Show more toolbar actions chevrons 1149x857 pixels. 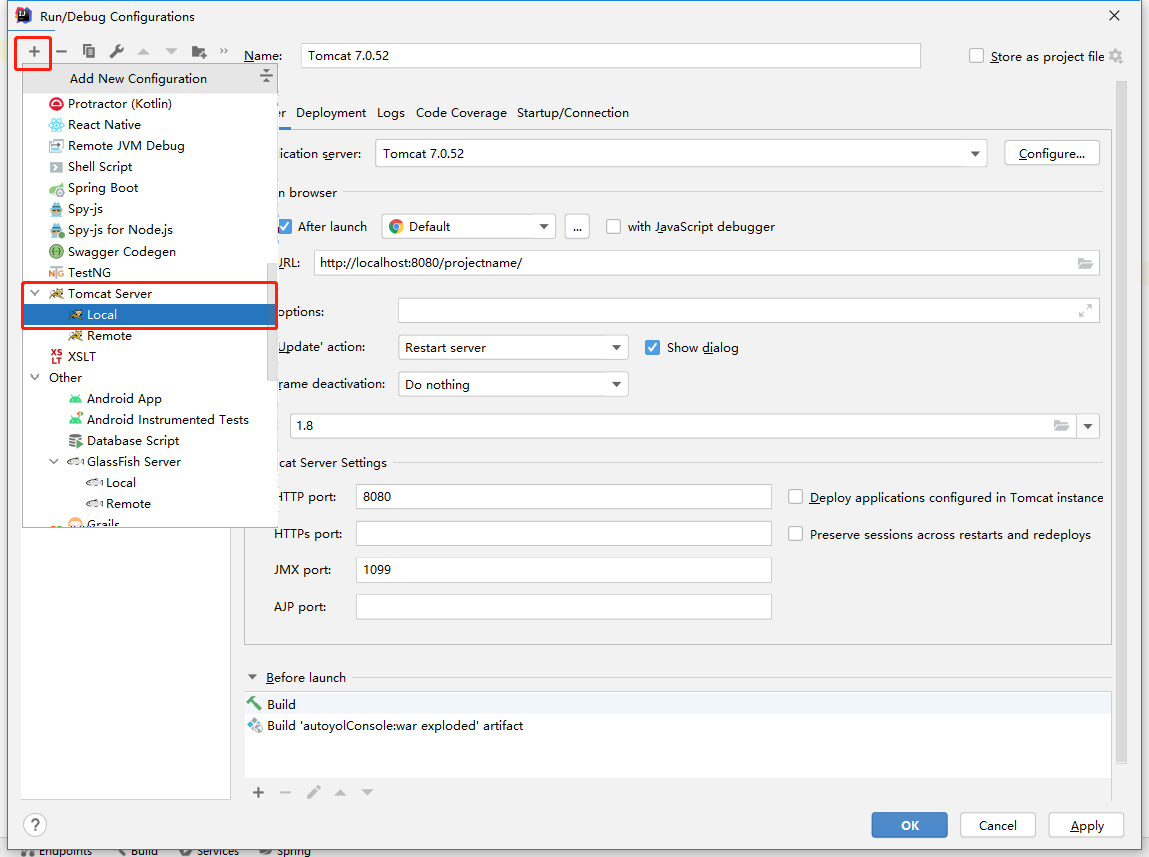click(x=223, y=51)
